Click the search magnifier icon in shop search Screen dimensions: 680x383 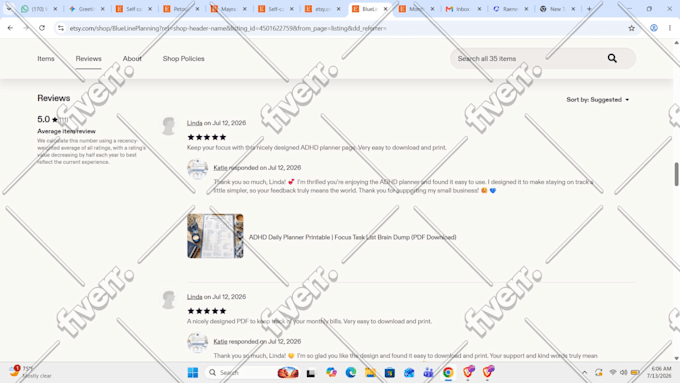[x=612, y=58]
